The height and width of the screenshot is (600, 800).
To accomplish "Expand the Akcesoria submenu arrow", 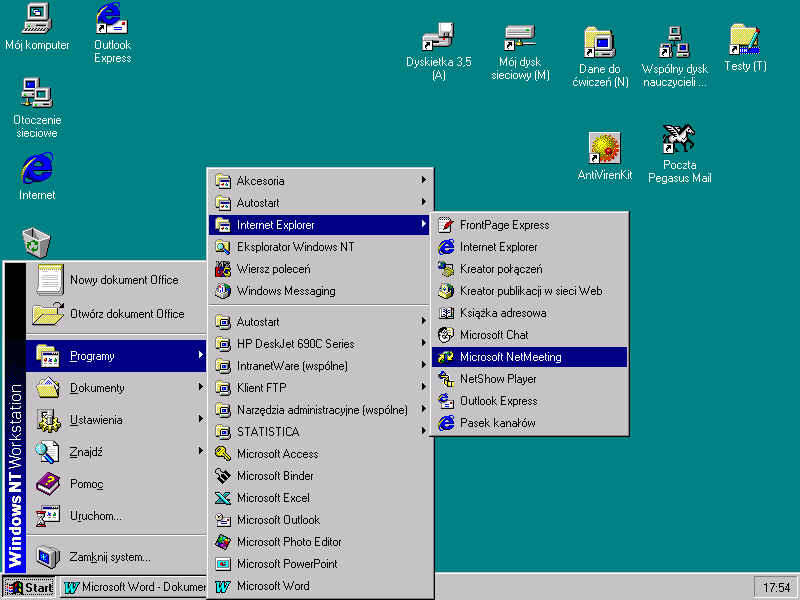I will point(423,180).
